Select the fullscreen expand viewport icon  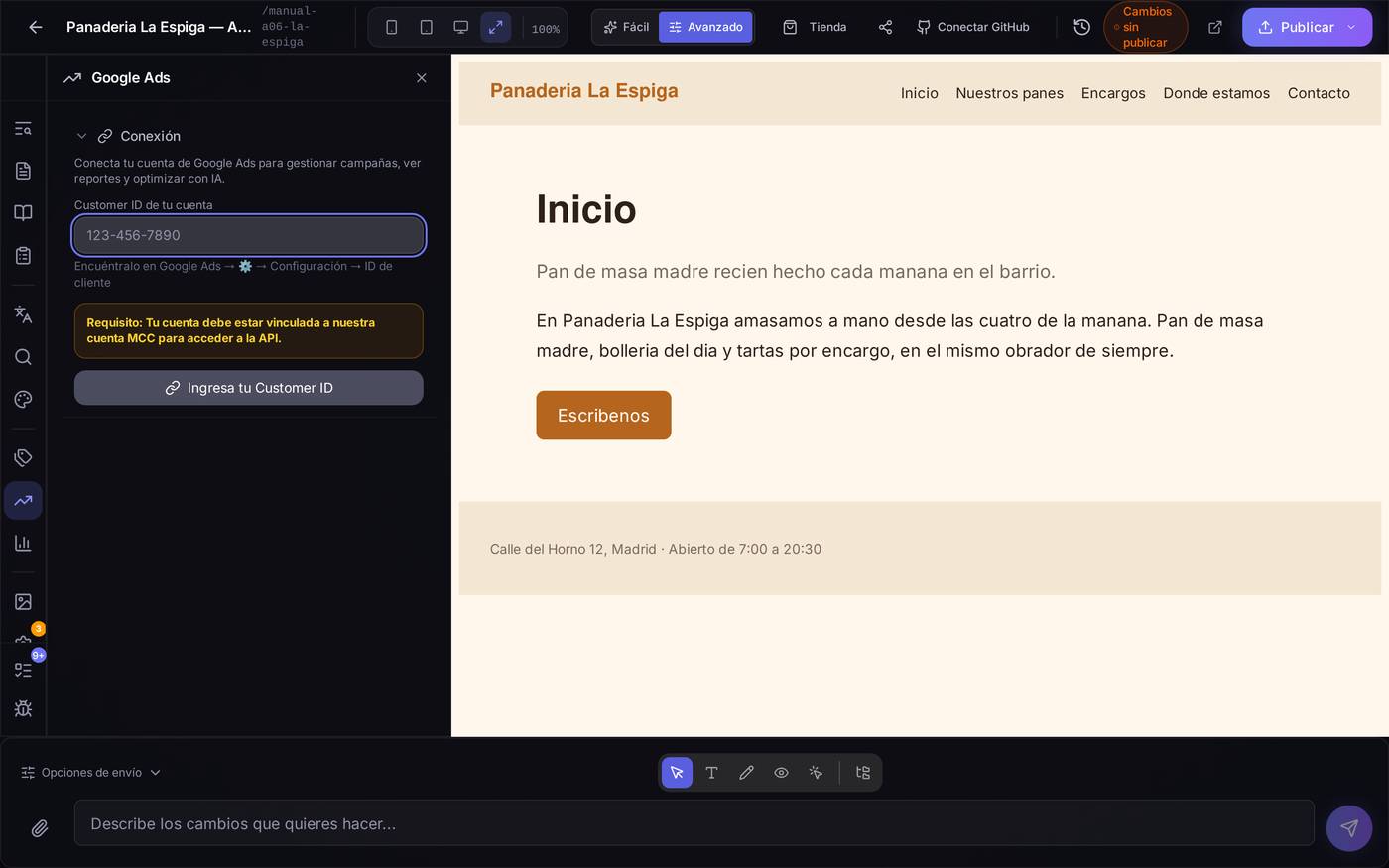tap(496, 27)
